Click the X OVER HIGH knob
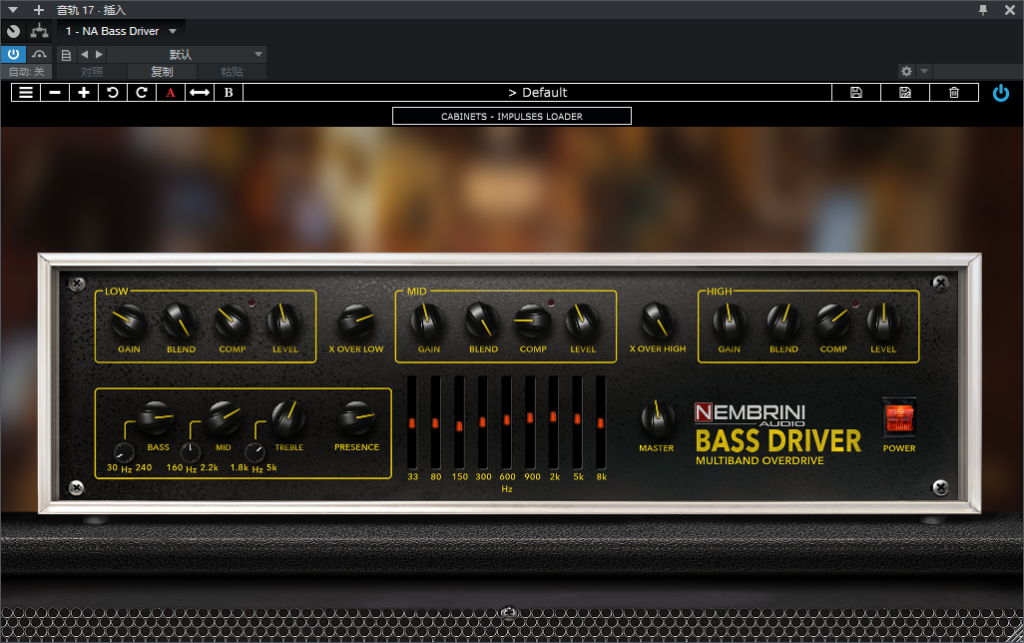Screen dimensions: 1024x643 point(658,321)
